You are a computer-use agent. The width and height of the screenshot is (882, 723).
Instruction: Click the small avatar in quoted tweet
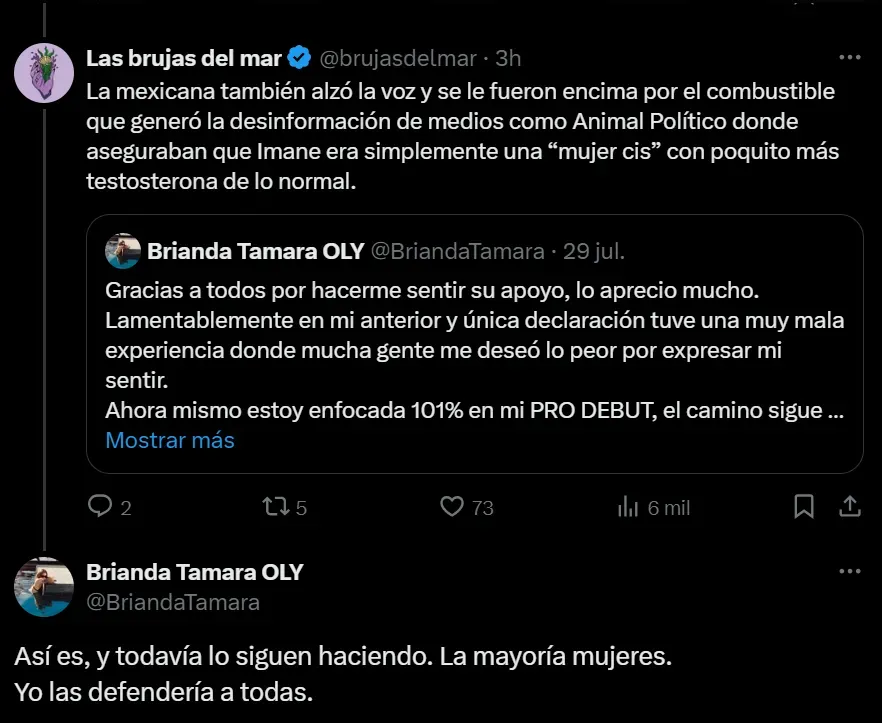[122, 251]
